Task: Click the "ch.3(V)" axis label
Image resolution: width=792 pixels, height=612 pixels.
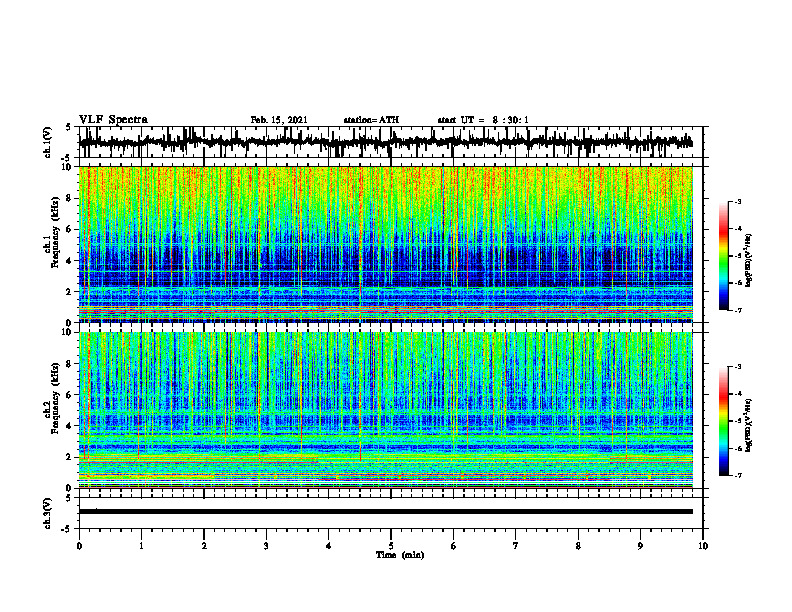Action: click(x=48, y=513)
